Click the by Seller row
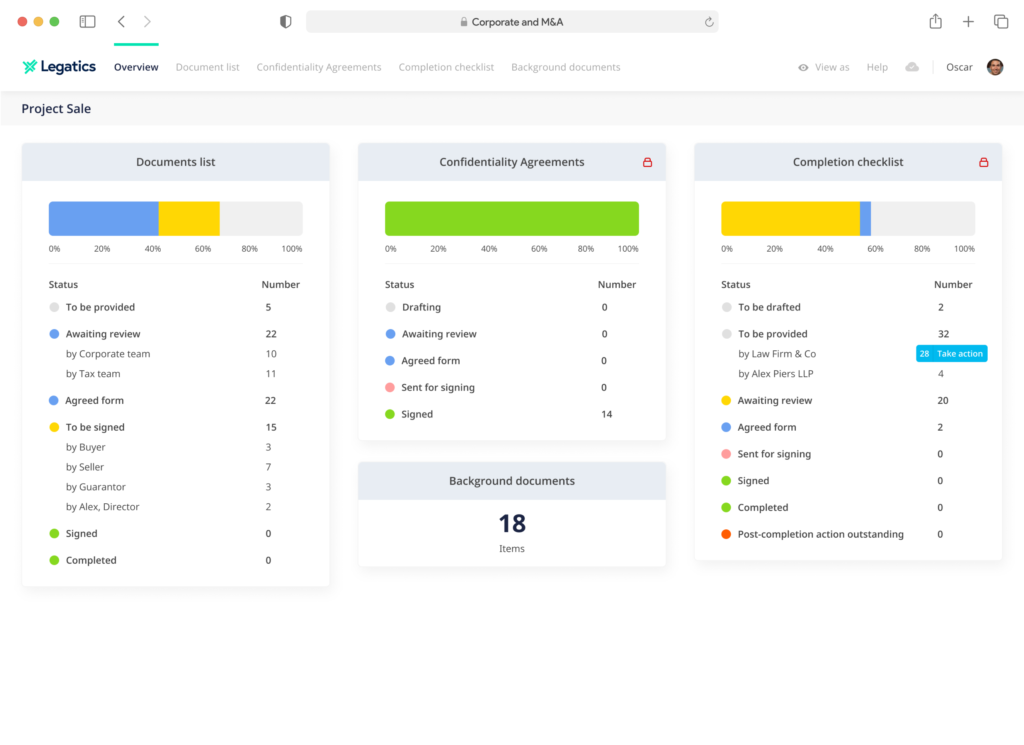 click(176, 467)
